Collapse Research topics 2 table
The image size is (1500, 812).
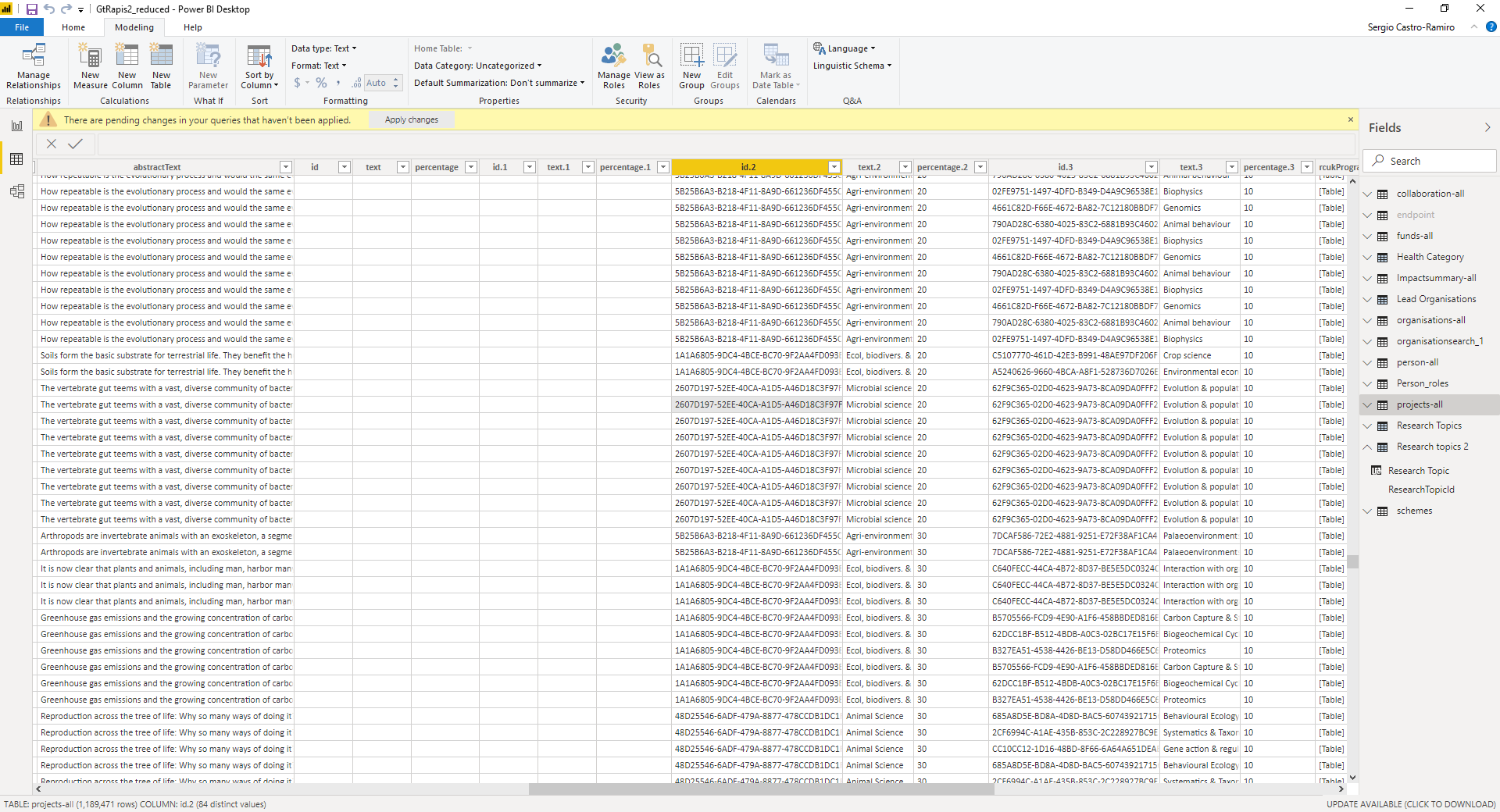pyautogui.click(x=1367, y=447)
